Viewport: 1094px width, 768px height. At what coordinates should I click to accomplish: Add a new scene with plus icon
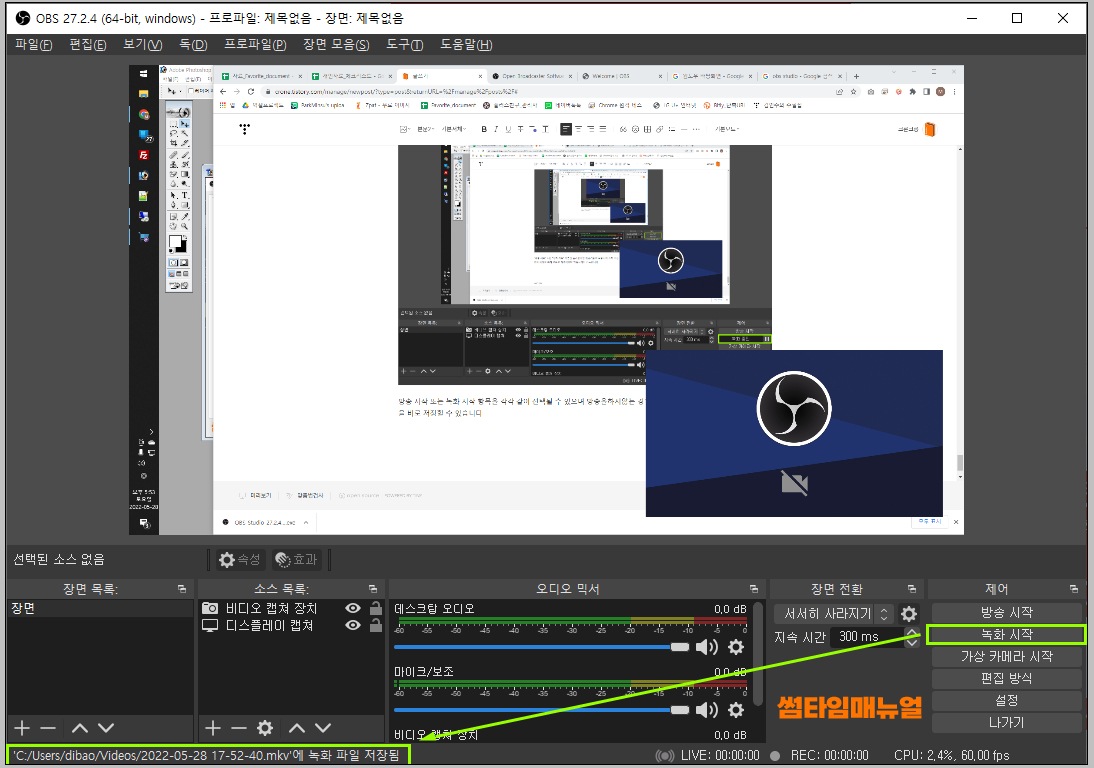point(22,728)
